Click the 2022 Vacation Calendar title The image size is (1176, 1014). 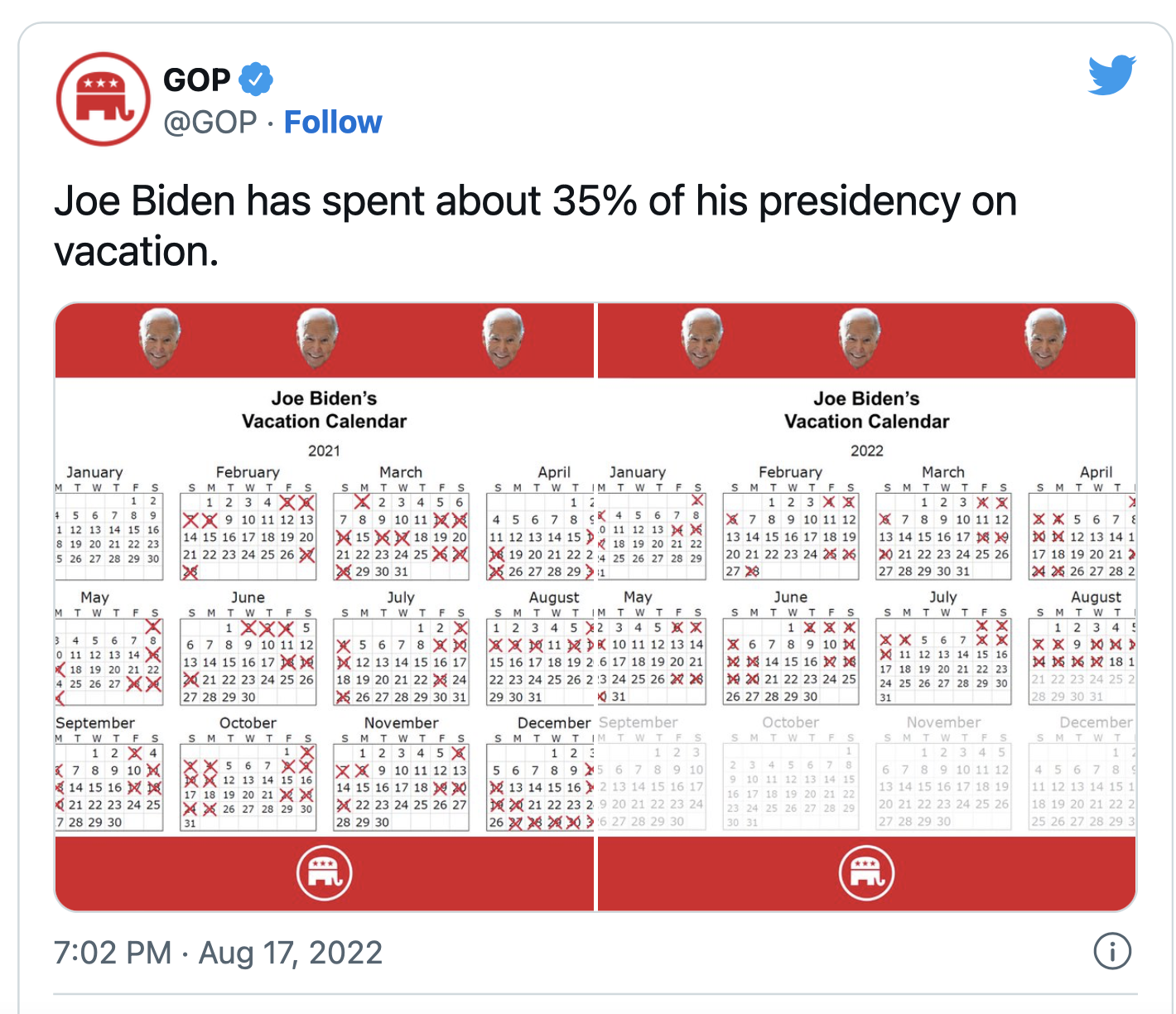coord(866,410)
